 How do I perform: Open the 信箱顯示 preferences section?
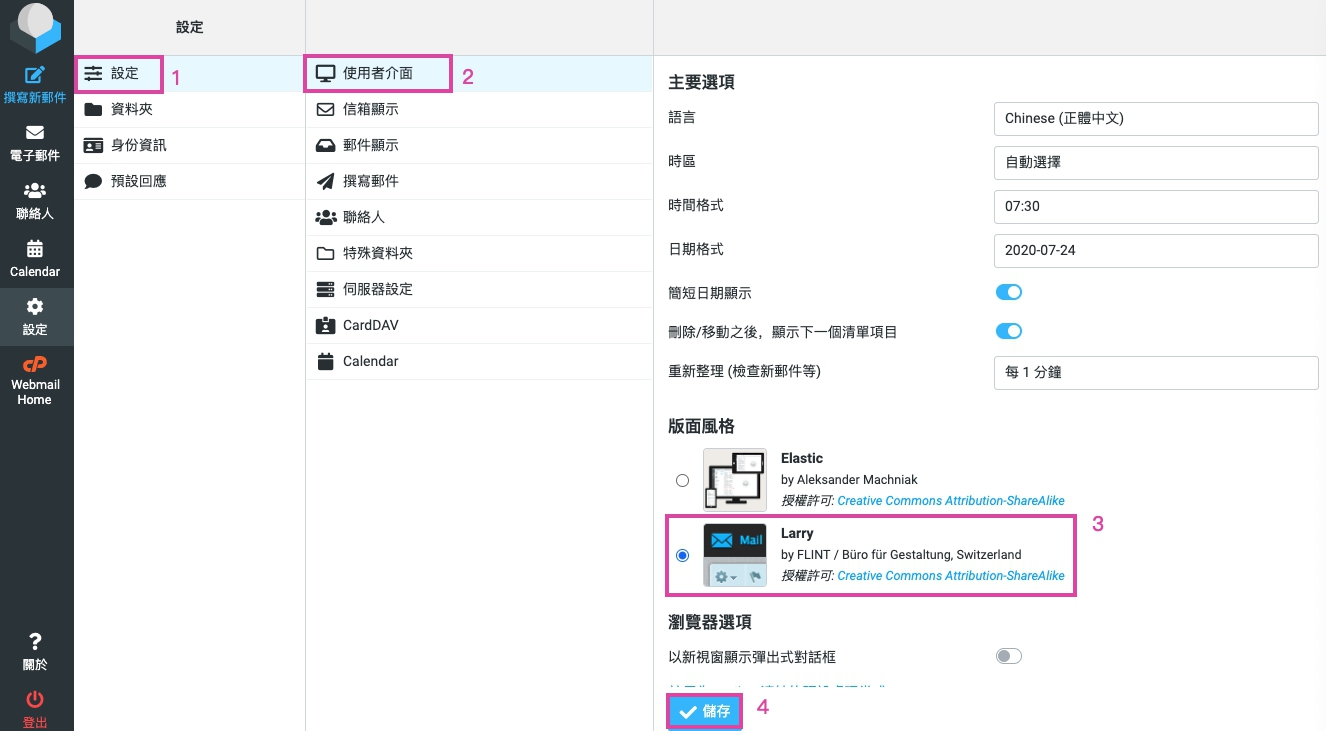pyautogui.click(x=370, y=109)
